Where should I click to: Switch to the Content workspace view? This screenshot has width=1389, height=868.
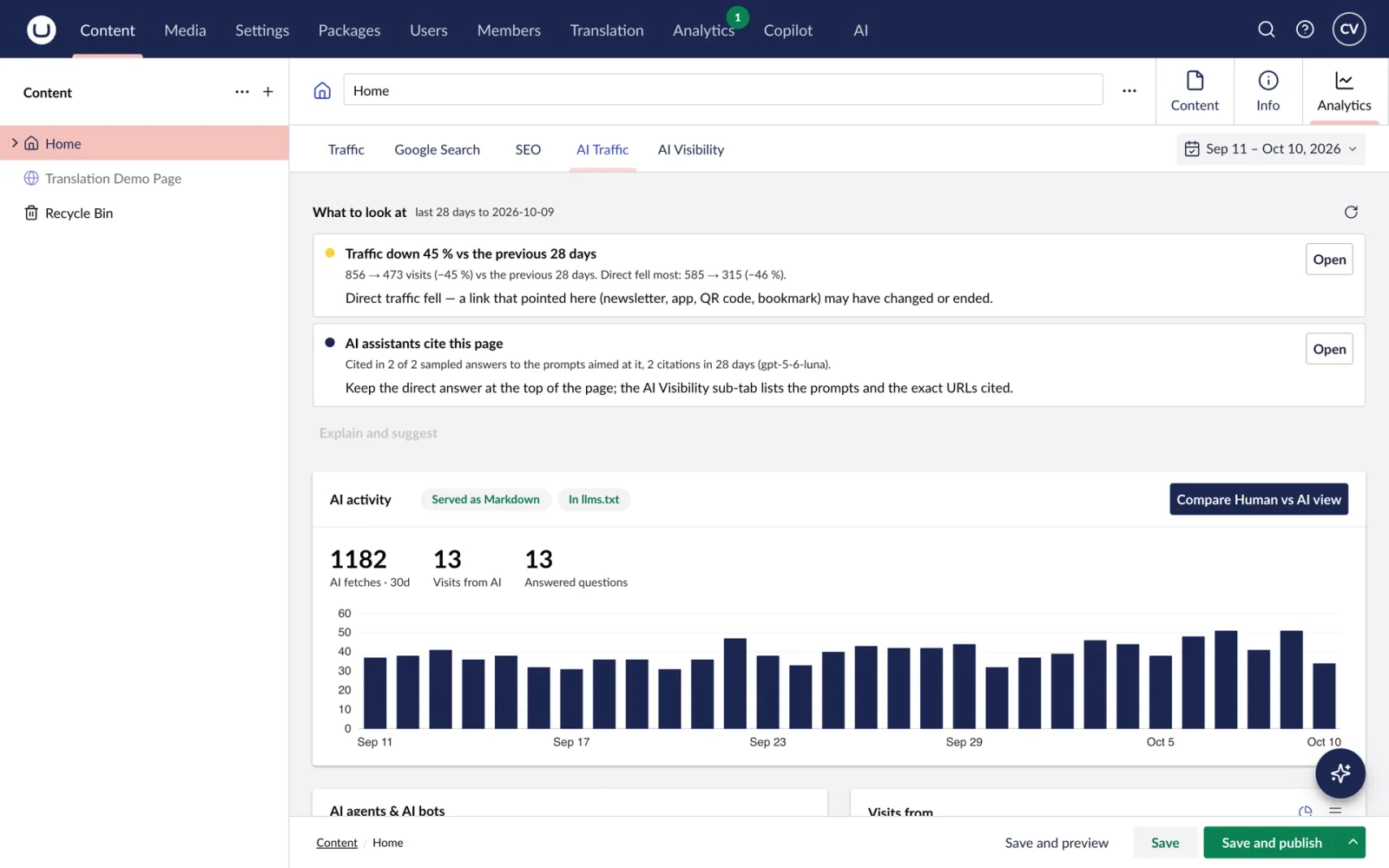point(1195,91)
